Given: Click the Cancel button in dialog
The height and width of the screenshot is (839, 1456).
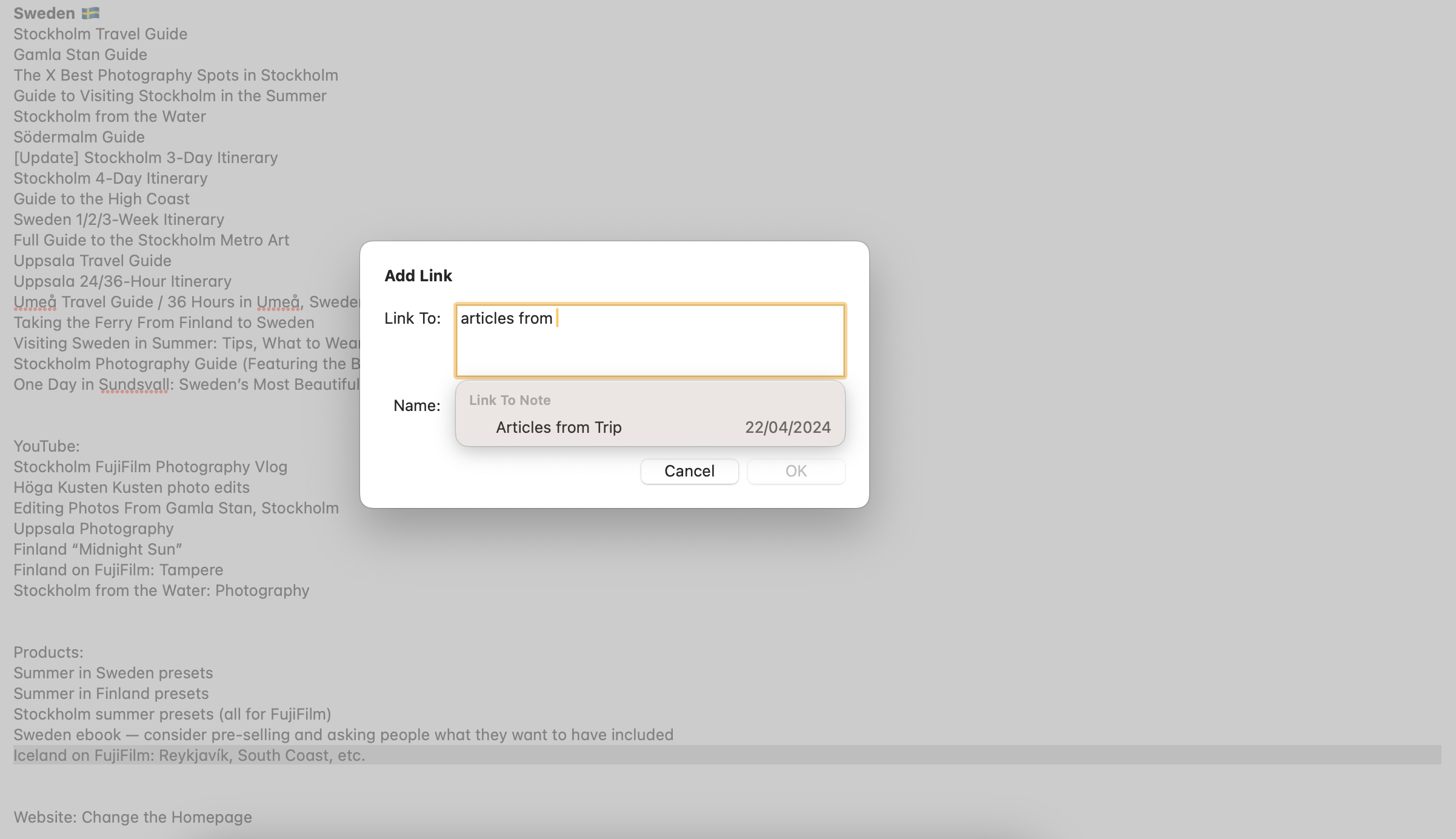Looking at the screenshot, I should pyautogui.click(x=689, y=471).
